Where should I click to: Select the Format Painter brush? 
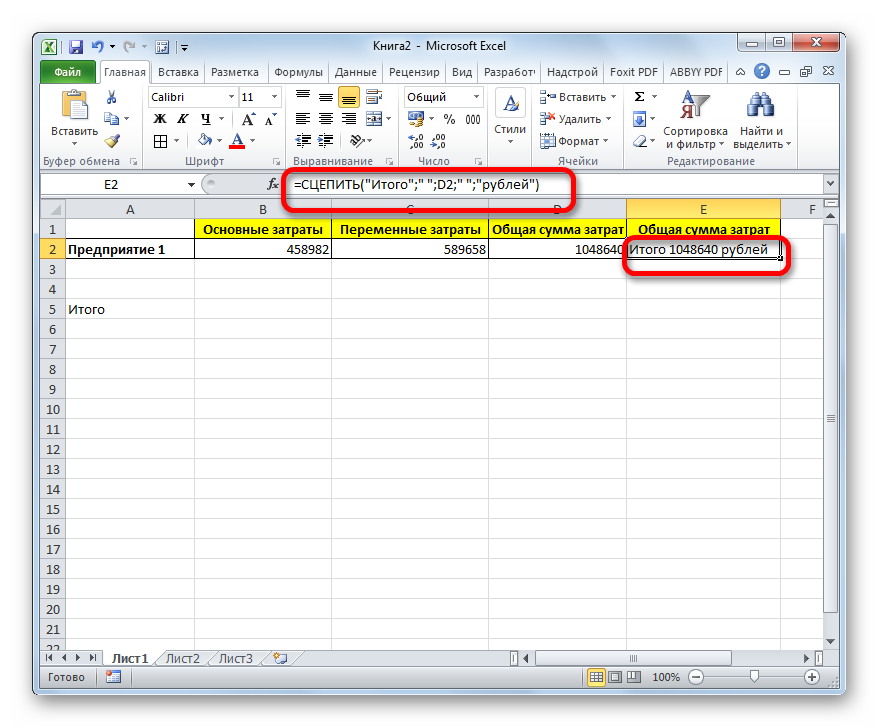pyautogui.click(x=112, y=141)
